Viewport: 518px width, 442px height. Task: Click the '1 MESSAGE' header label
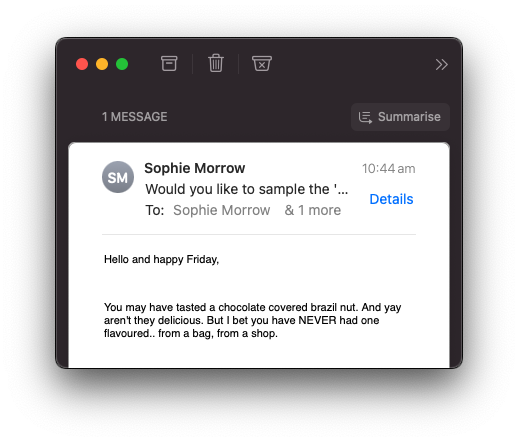(x=135, y=117)
